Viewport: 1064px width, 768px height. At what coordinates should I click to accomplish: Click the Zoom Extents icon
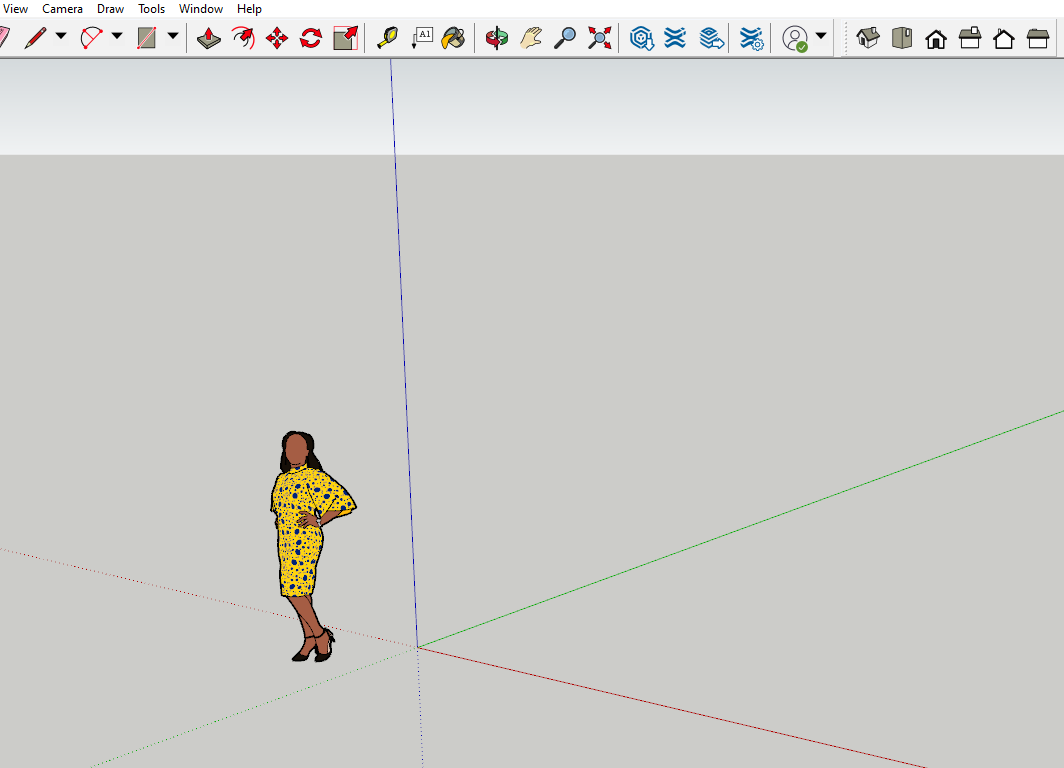pos(599,38)
